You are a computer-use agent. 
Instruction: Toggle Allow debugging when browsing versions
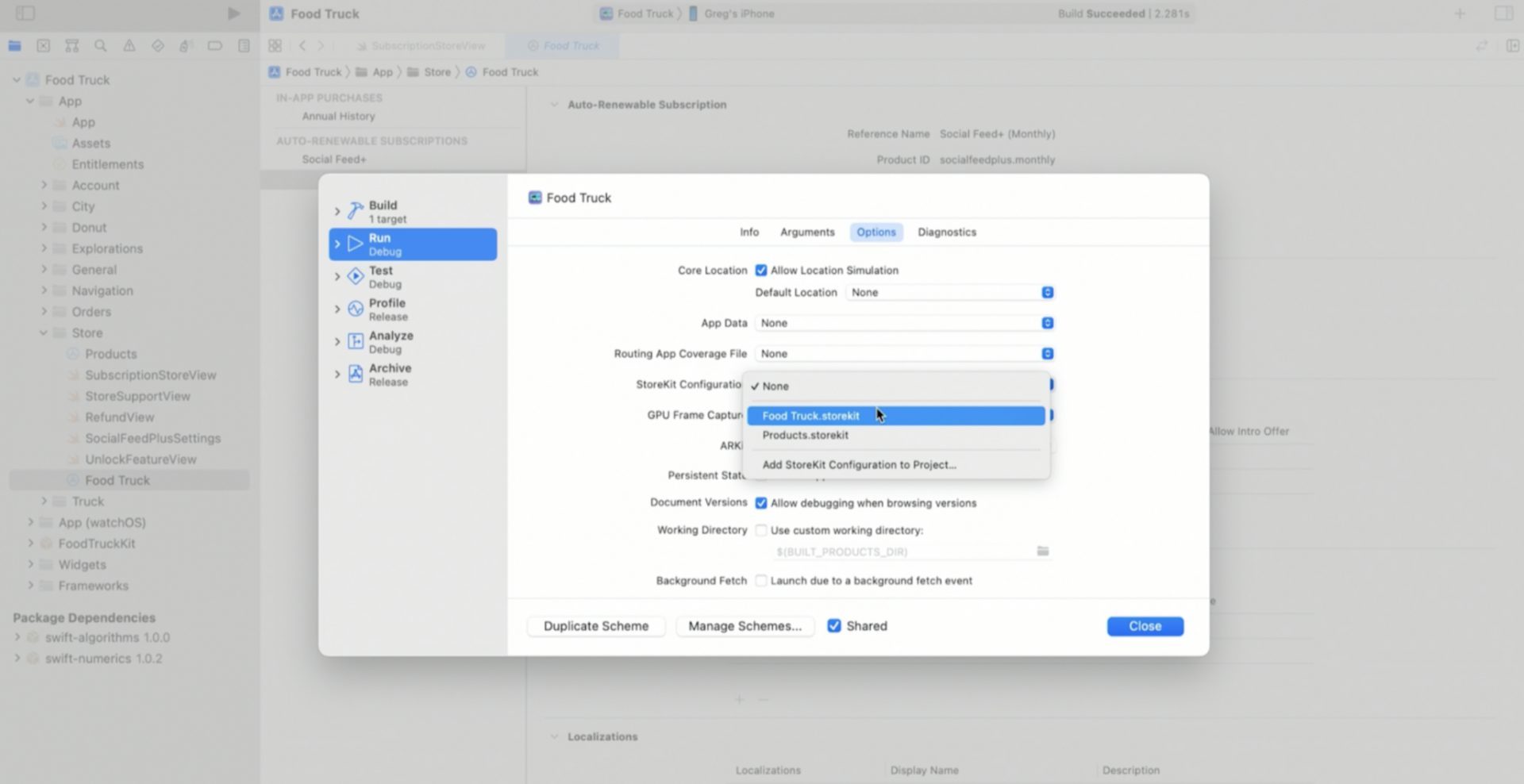coord(761,503)
